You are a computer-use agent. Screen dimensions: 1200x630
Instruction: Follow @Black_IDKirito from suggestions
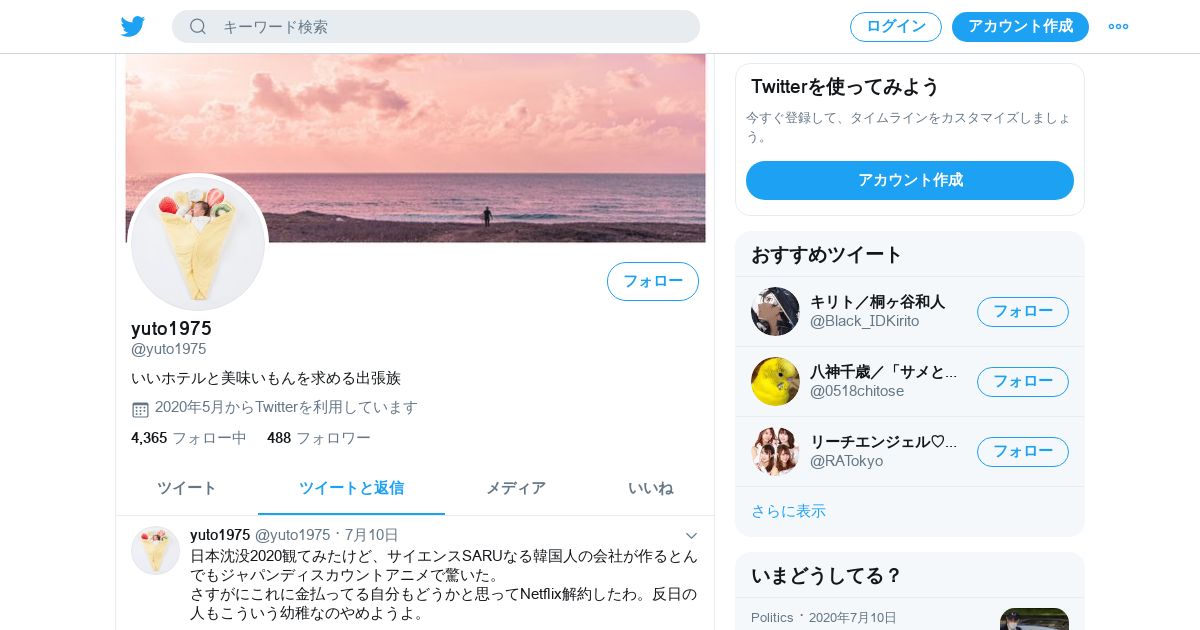click(1023, 311)
